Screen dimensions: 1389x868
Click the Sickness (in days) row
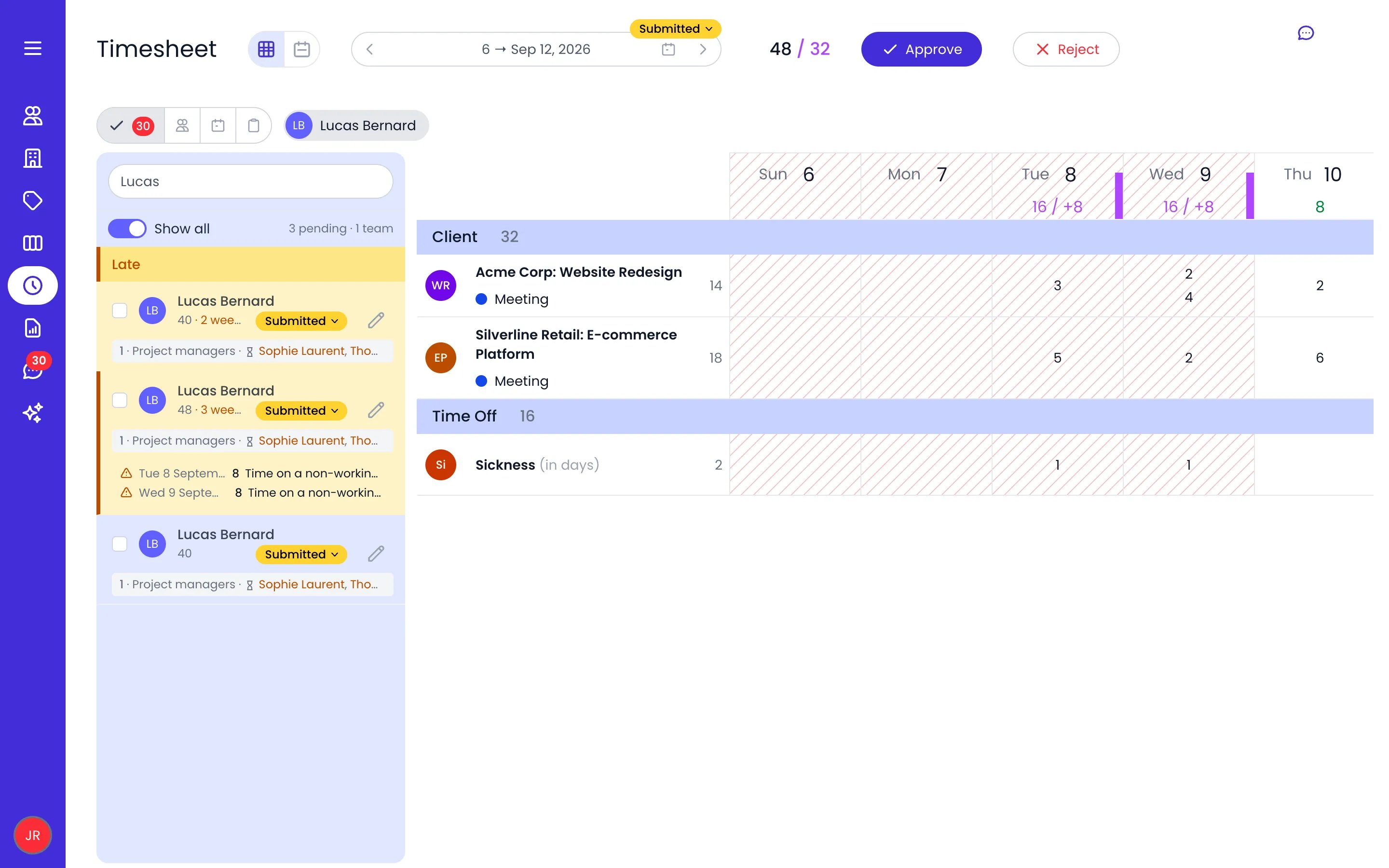click(895, 464)
